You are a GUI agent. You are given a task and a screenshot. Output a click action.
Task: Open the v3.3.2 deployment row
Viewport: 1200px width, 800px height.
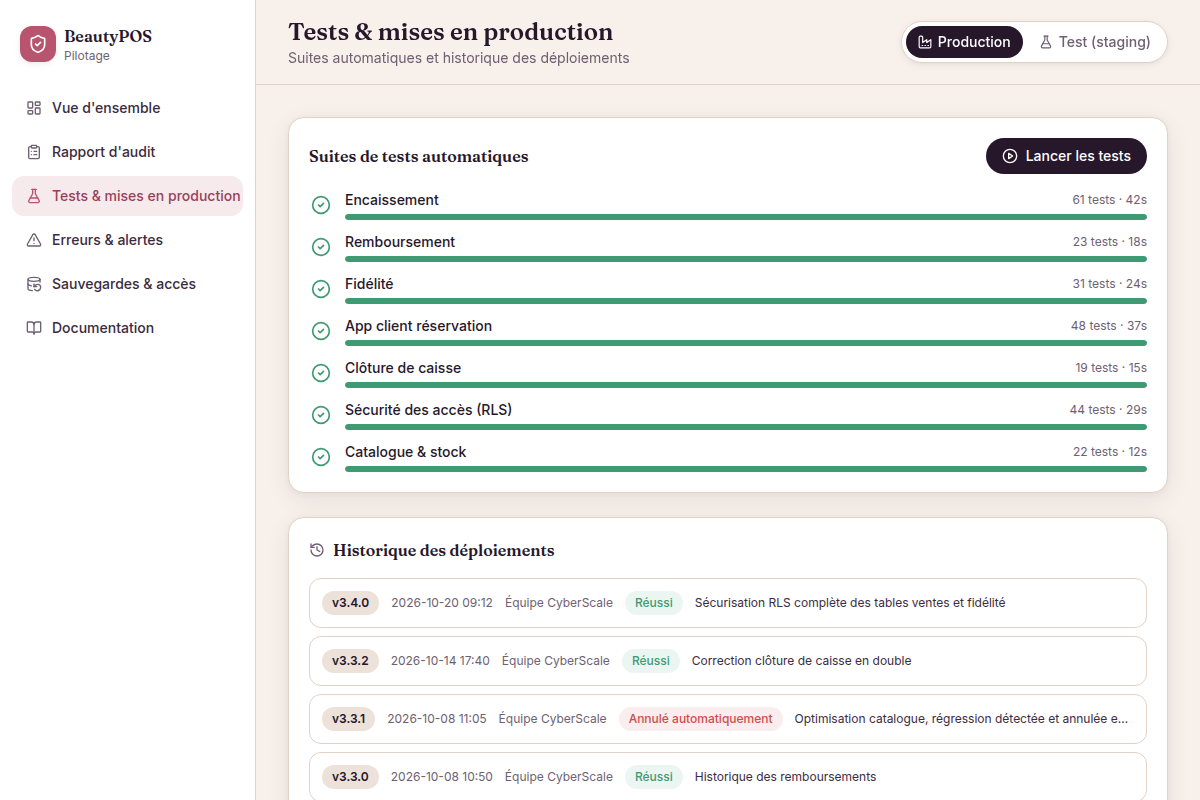click(x=728, y=661)
